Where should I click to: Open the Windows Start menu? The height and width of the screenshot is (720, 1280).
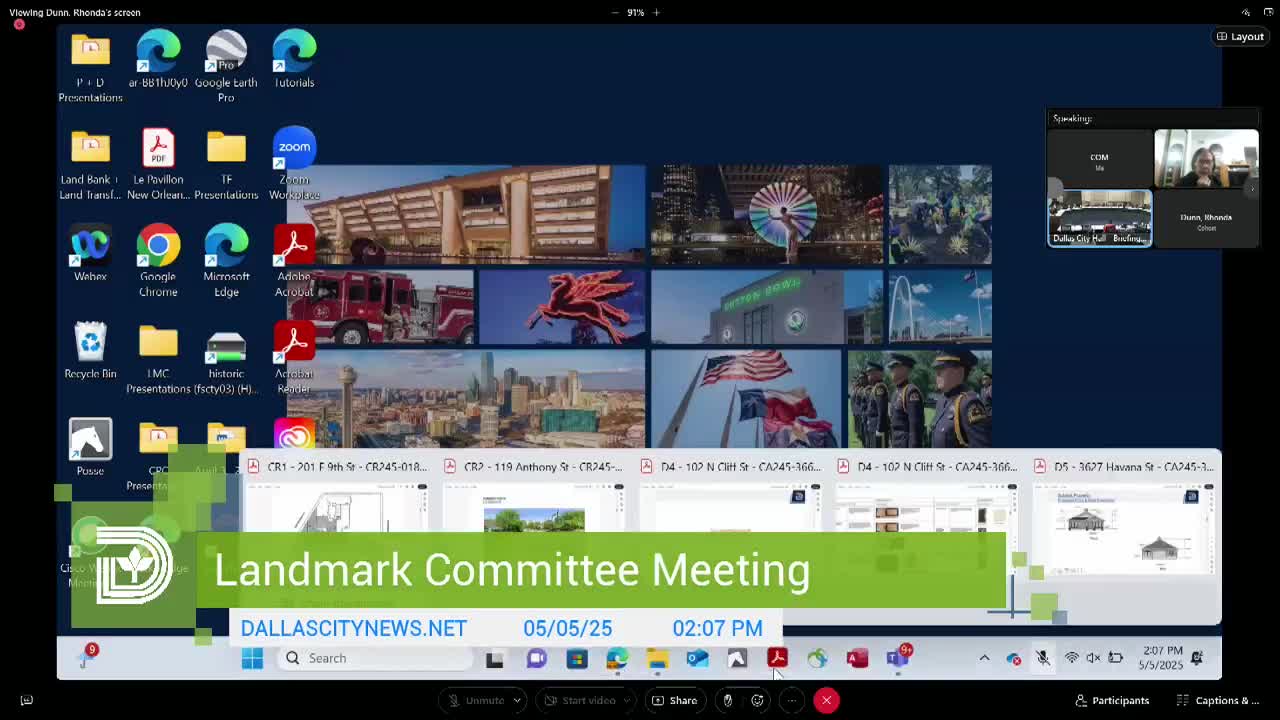pos(252,658)
